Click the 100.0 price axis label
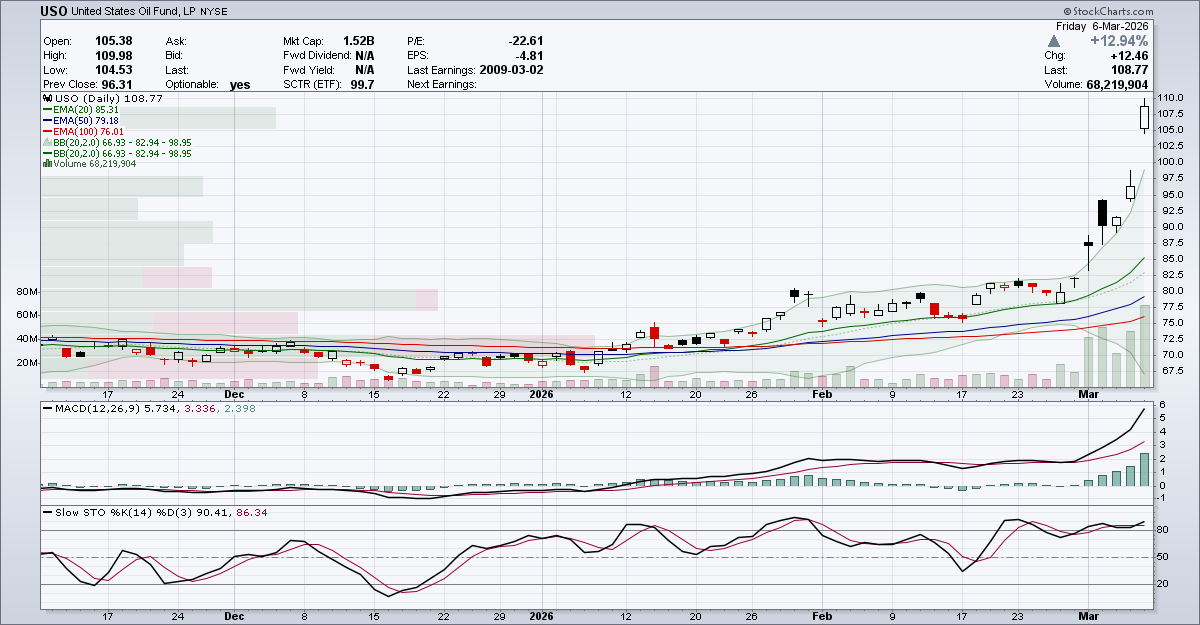Image resolution: width=1200 pixels, height=625 pixels. coord(1172,162)
